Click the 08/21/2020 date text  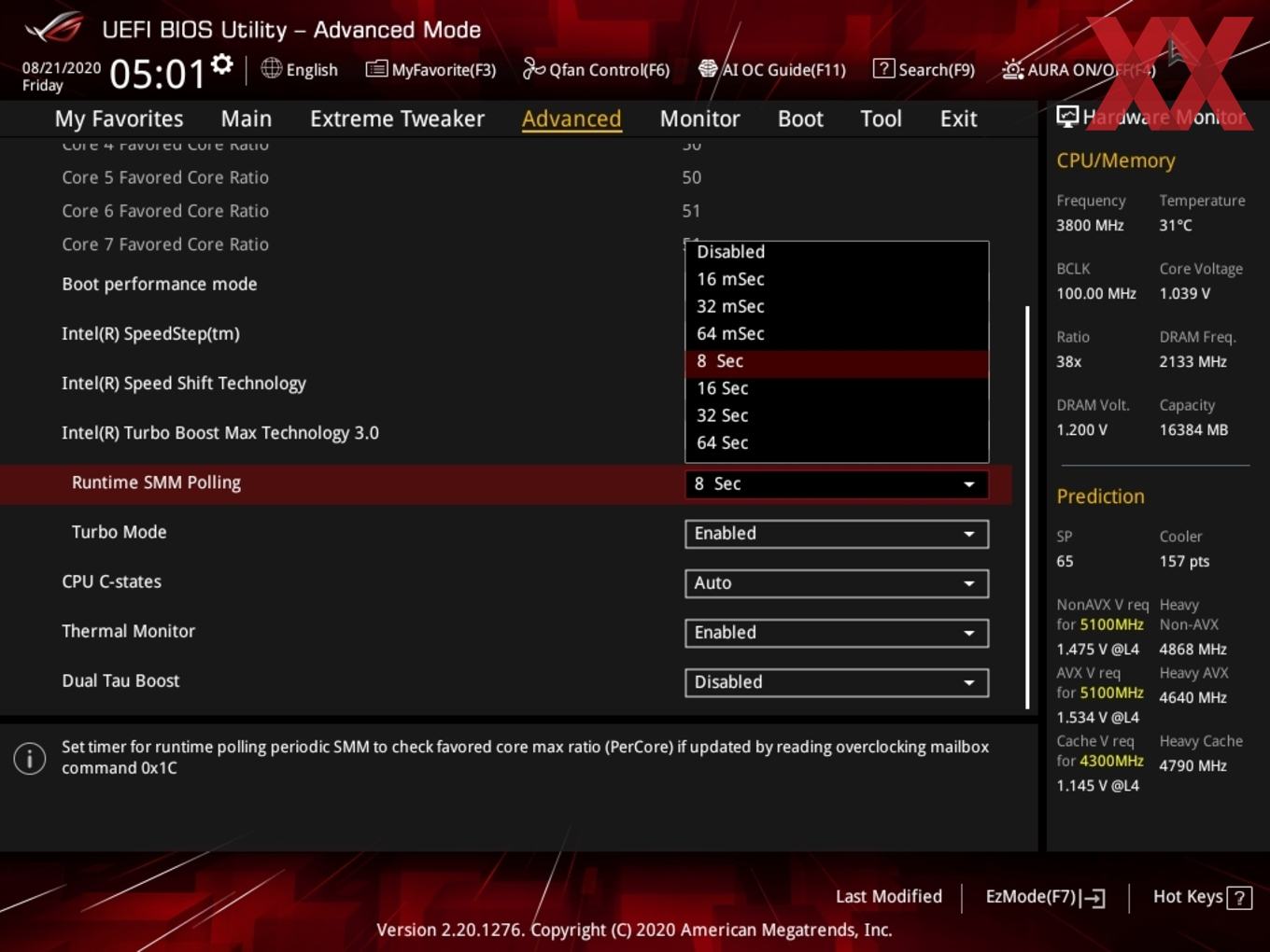click(x=62, y=68)
